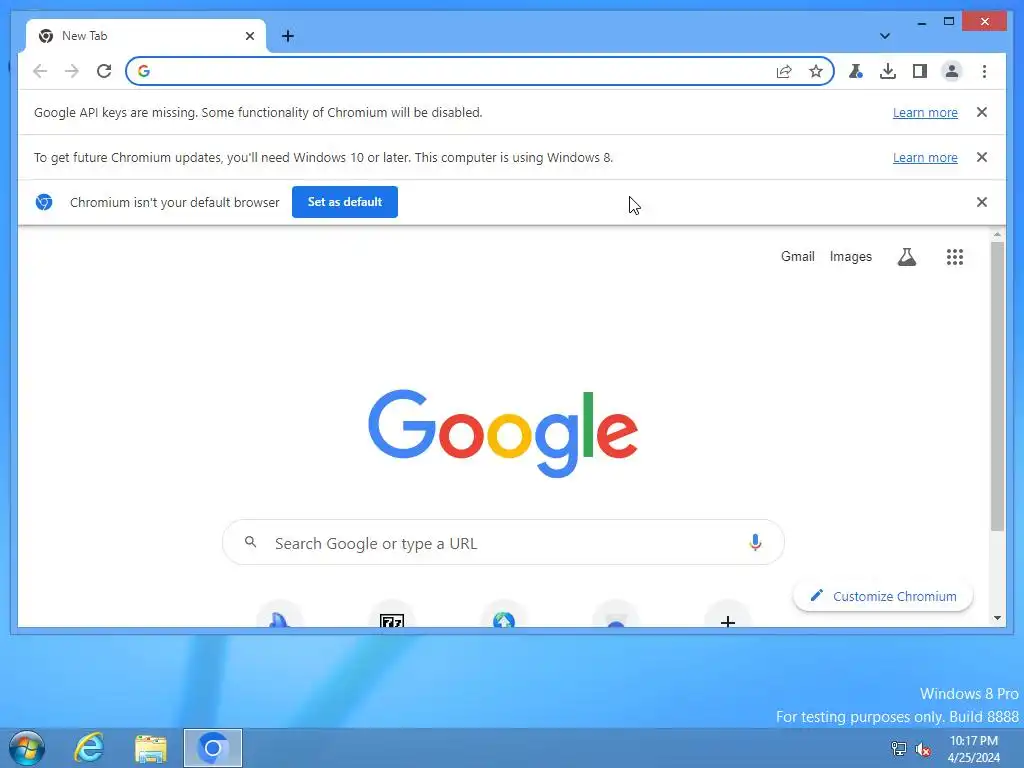Share this page icon in address bar
The height and width of the screenshot is (768, 1024).
[784, 71]
